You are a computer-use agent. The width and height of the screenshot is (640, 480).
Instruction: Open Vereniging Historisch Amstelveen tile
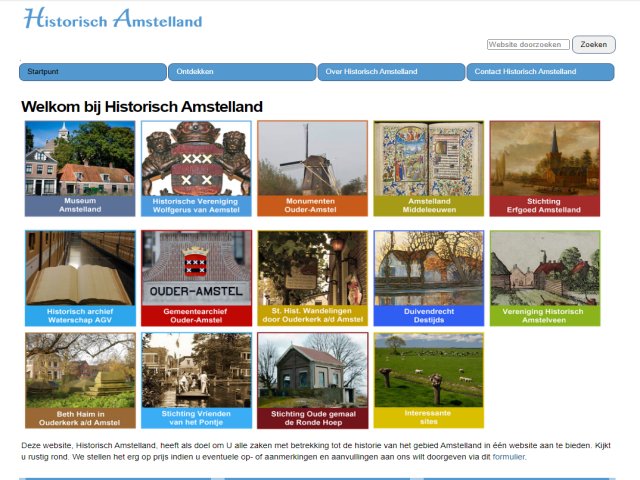[545, 278]
